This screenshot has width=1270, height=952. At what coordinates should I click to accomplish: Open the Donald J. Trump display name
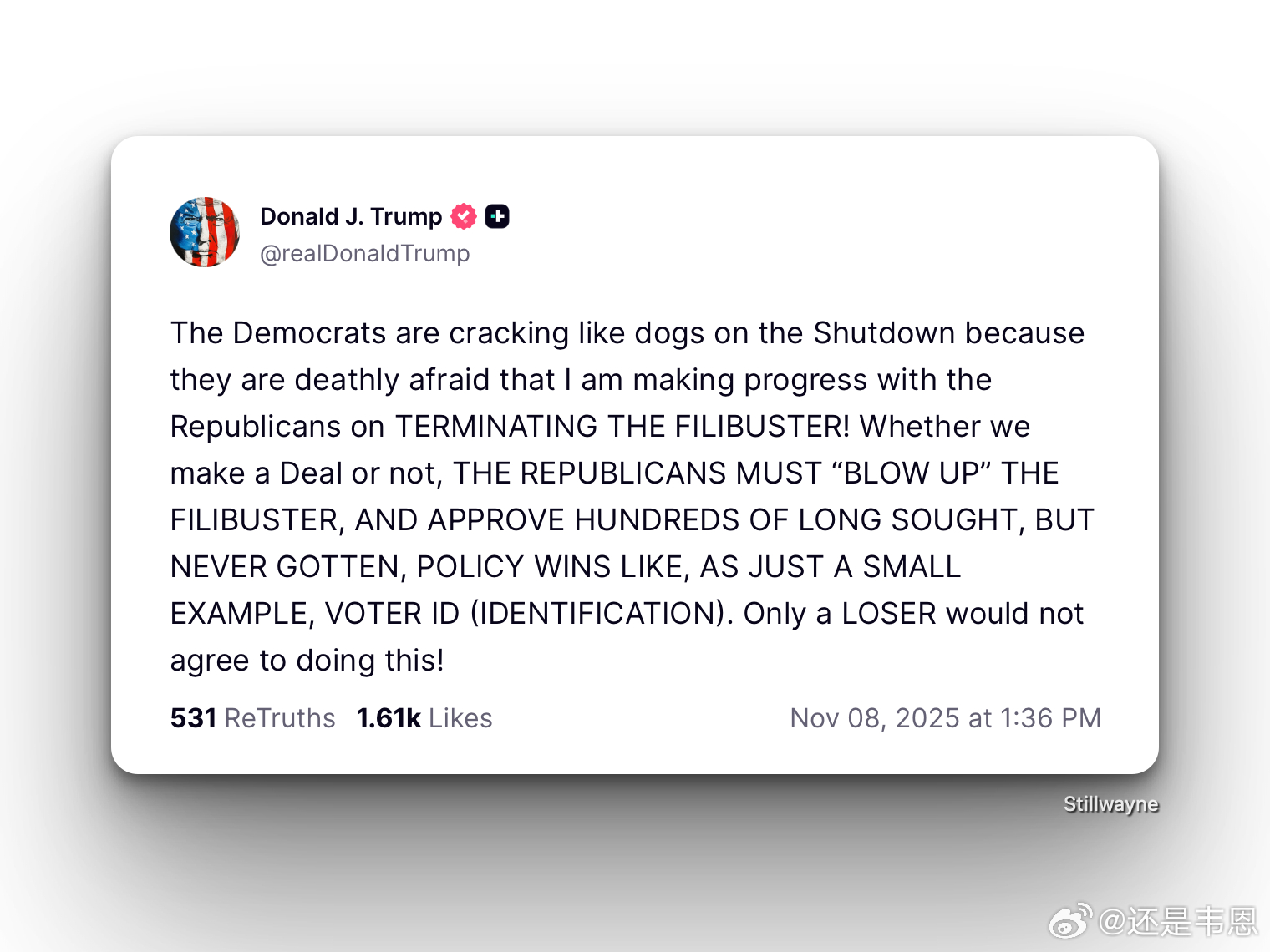pos(351,216)
